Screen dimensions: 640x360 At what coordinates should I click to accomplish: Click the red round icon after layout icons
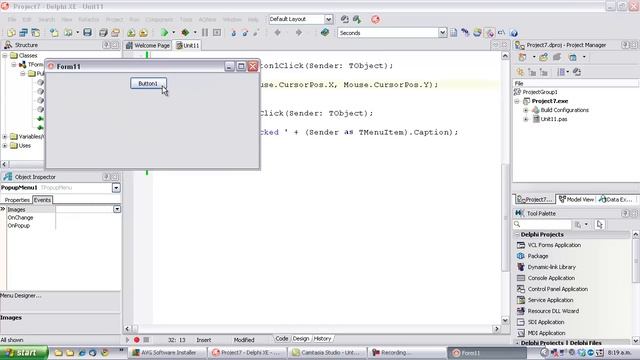pos(375,19)
